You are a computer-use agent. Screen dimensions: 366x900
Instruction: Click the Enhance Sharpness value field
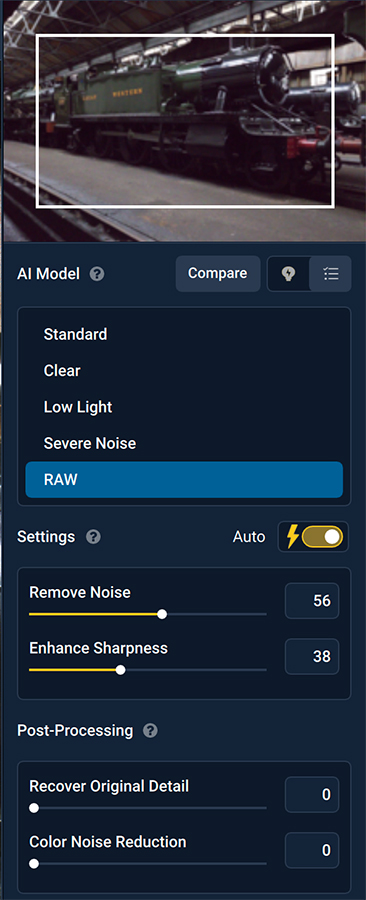point(312,656)
